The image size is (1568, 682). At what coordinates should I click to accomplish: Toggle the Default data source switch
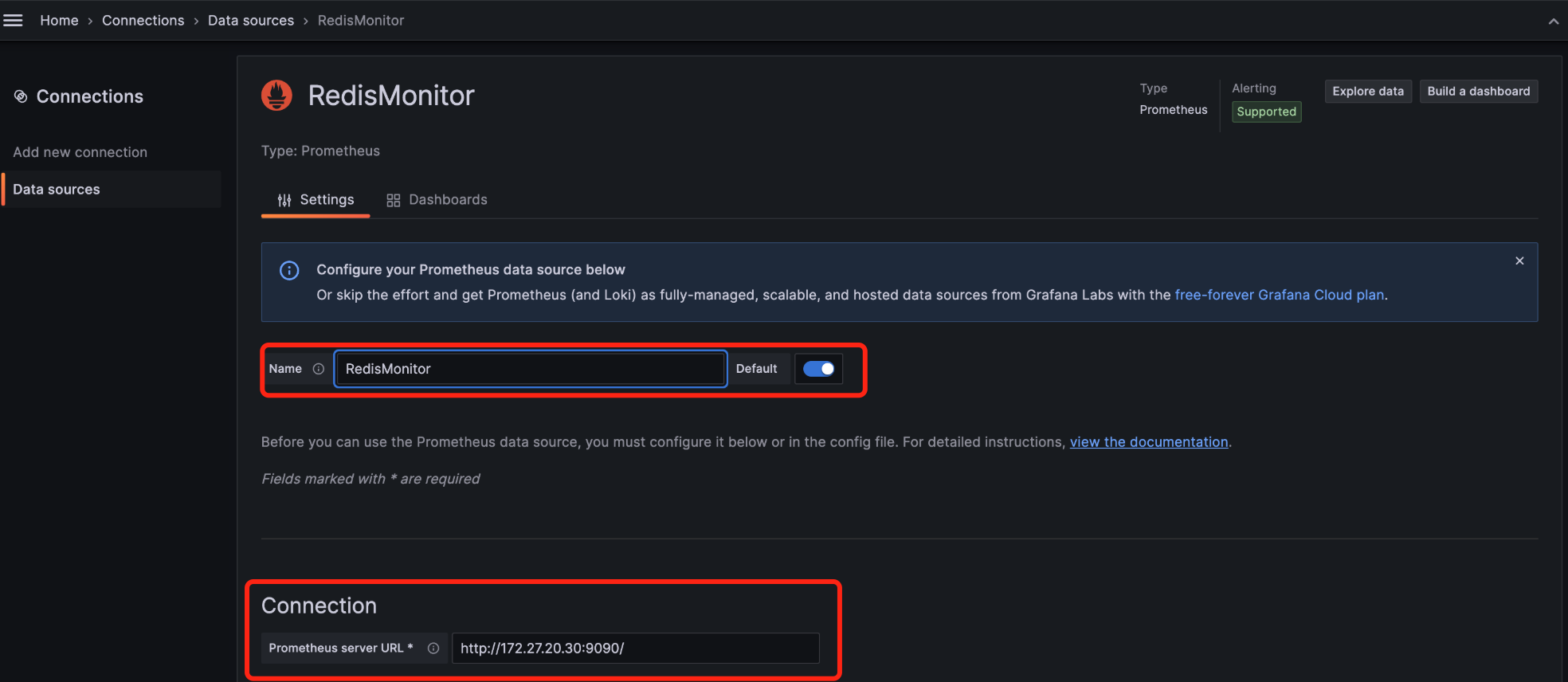click(818, 369)
